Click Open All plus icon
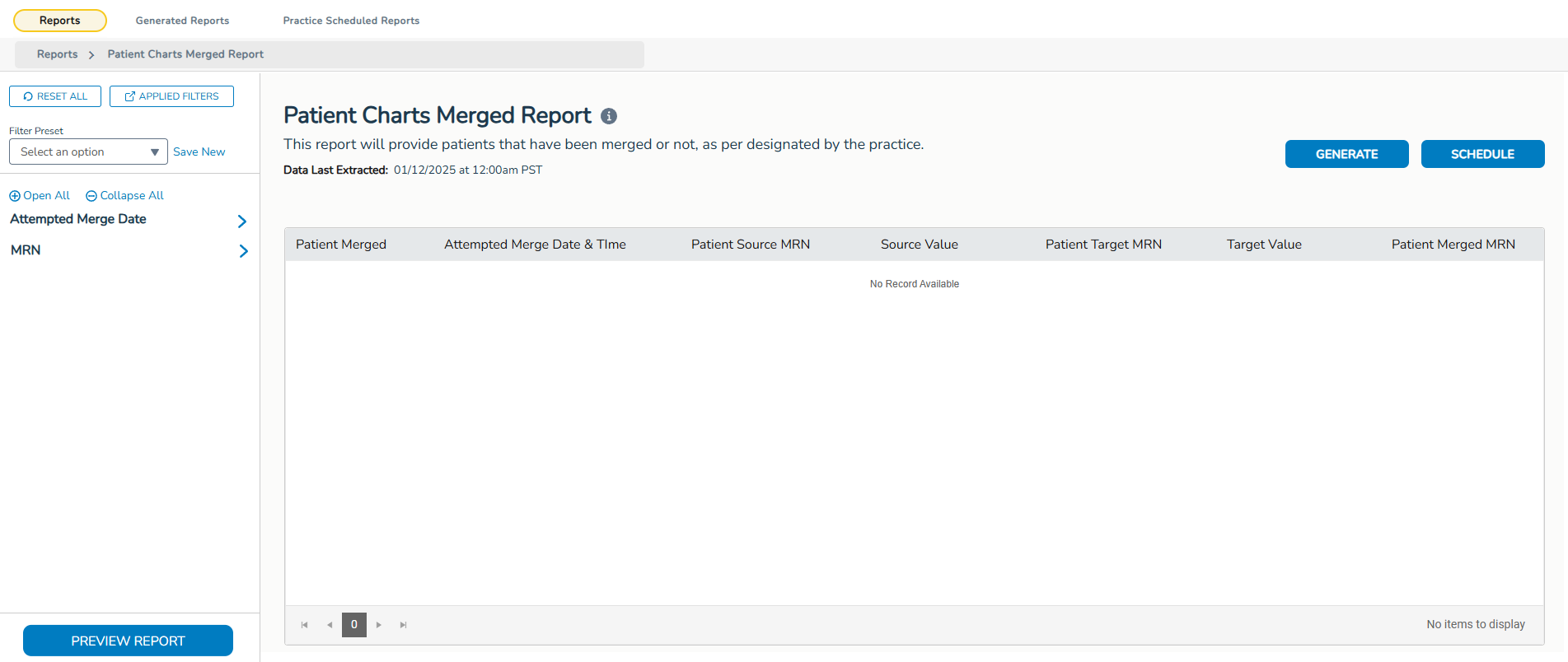This screenshot has width=1568, height=662. coord(15,196)
